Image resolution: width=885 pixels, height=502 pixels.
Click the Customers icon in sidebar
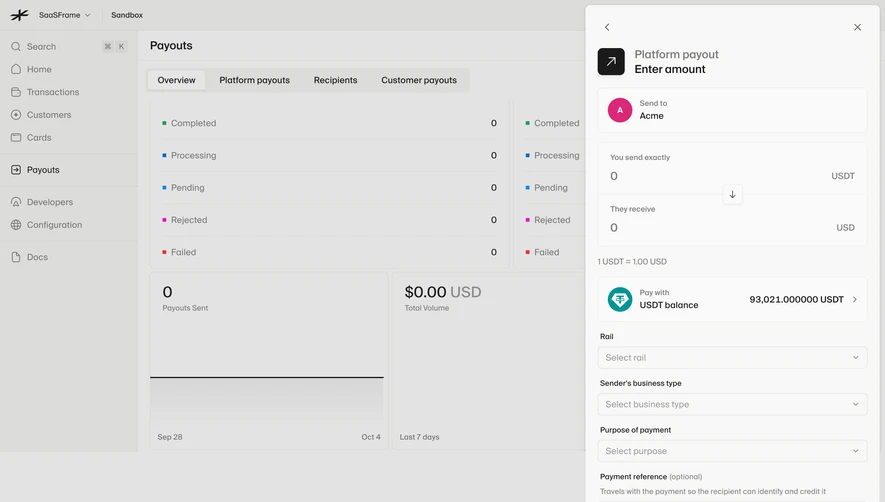coord(16,115)
